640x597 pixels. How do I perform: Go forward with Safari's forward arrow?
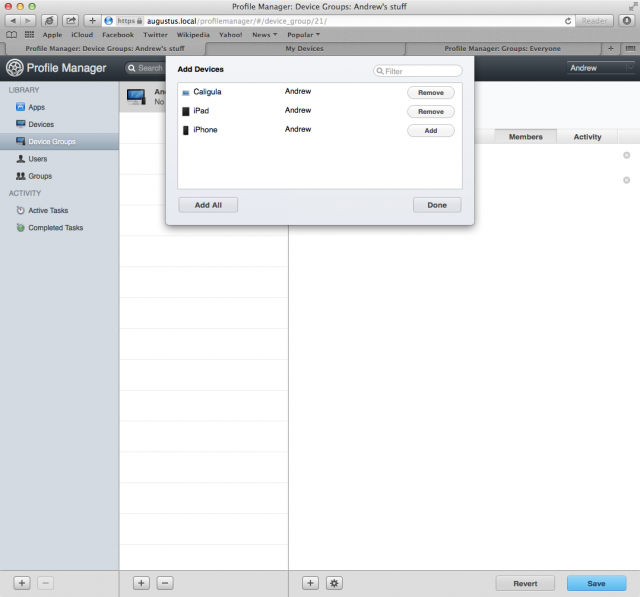coord(28,20)
